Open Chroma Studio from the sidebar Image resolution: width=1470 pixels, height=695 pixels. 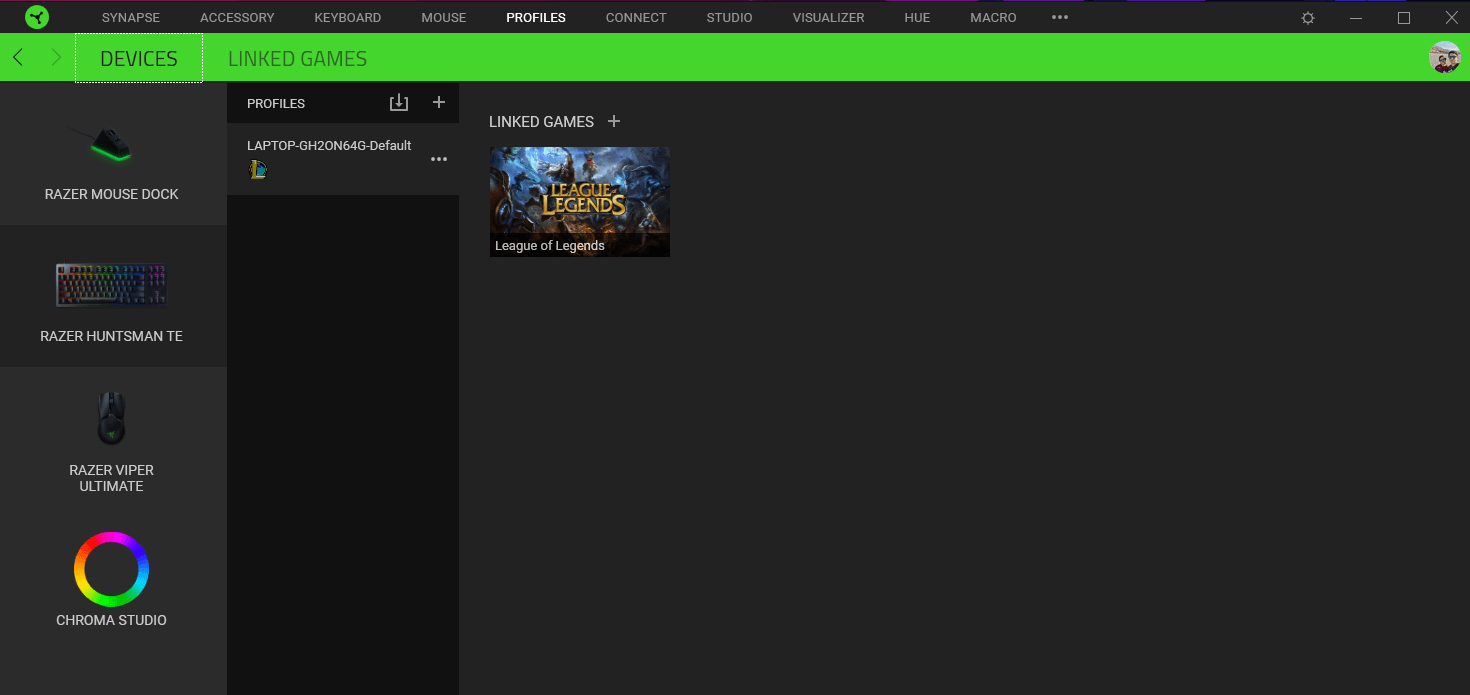pos(112,580)
